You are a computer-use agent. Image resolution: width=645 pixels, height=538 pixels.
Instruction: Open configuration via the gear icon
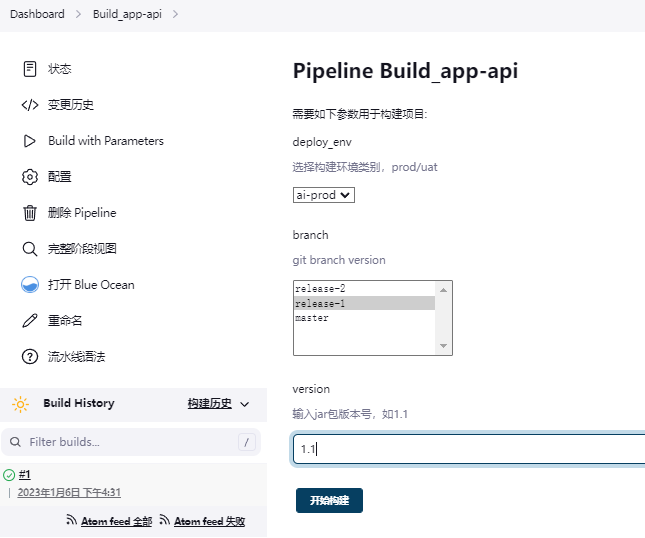click(x=30, y=177)
